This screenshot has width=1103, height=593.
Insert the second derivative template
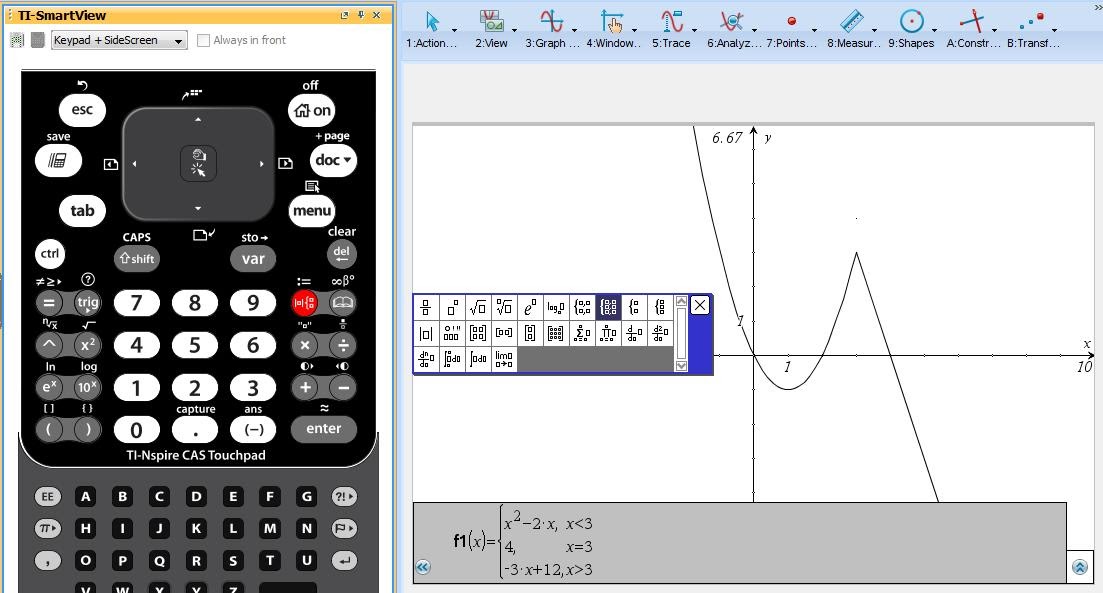point(660,333)
